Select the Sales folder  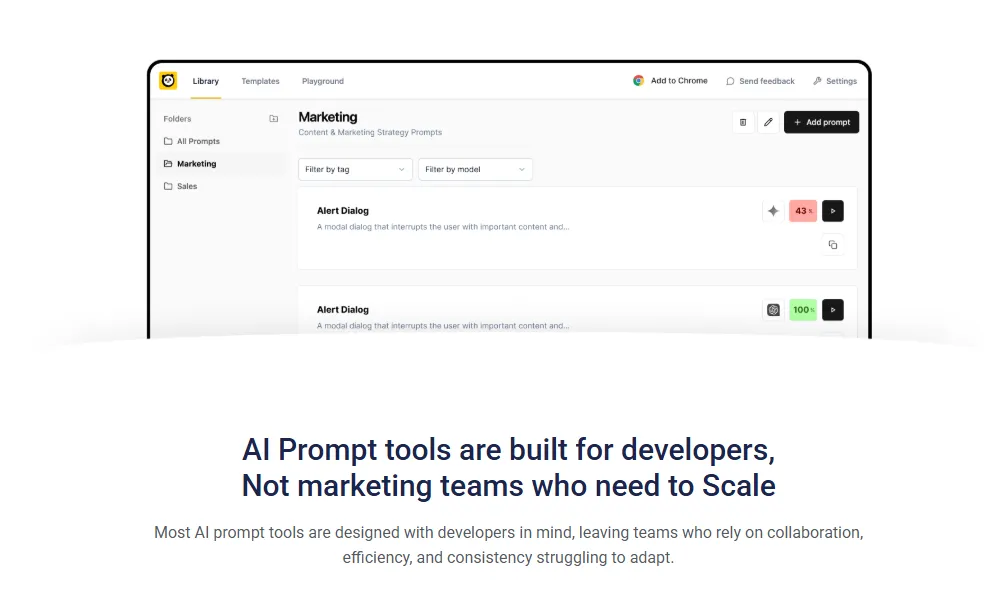tap(187, 186)
